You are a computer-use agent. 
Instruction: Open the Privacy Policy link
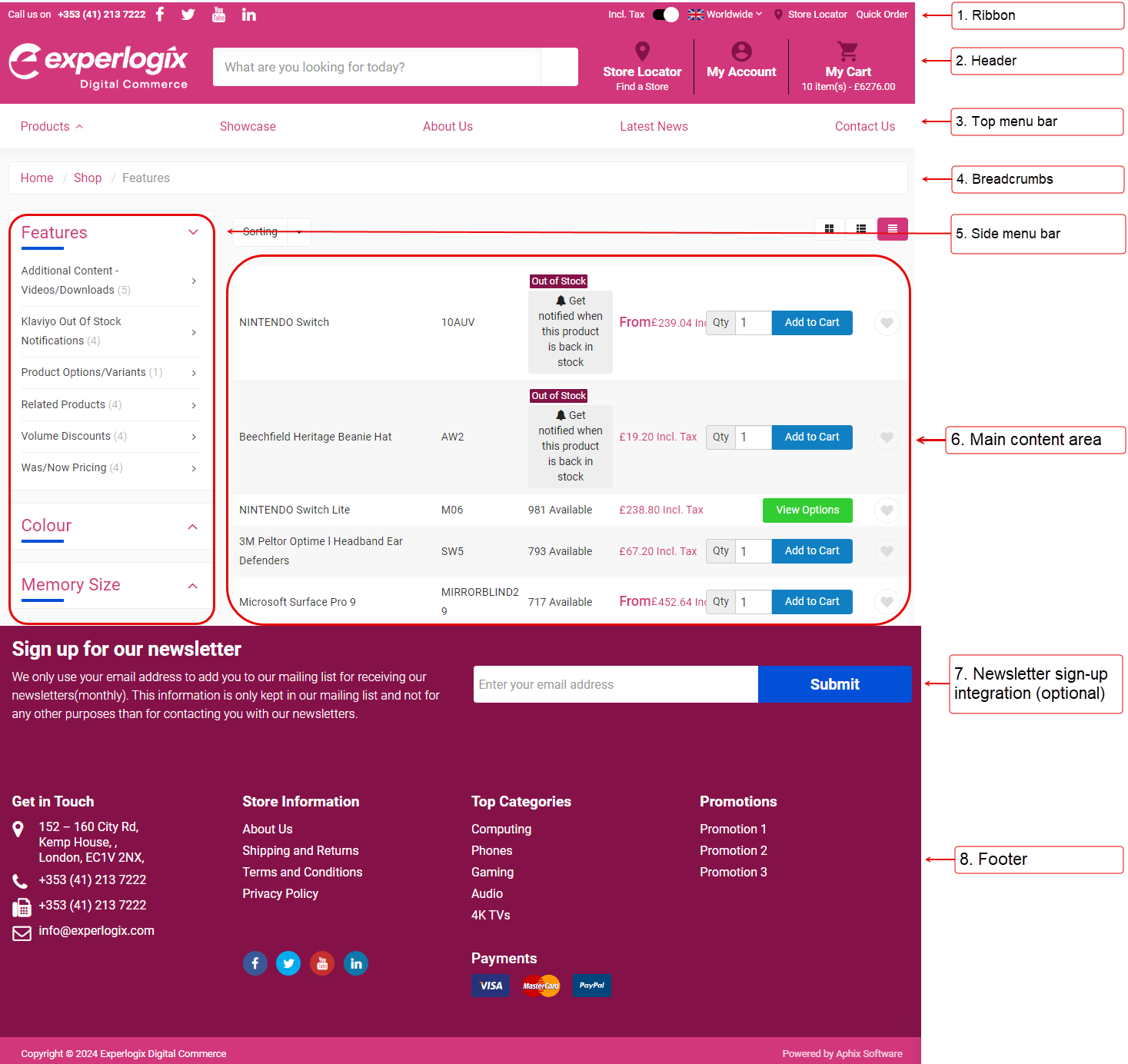click(x=280, y=893)
